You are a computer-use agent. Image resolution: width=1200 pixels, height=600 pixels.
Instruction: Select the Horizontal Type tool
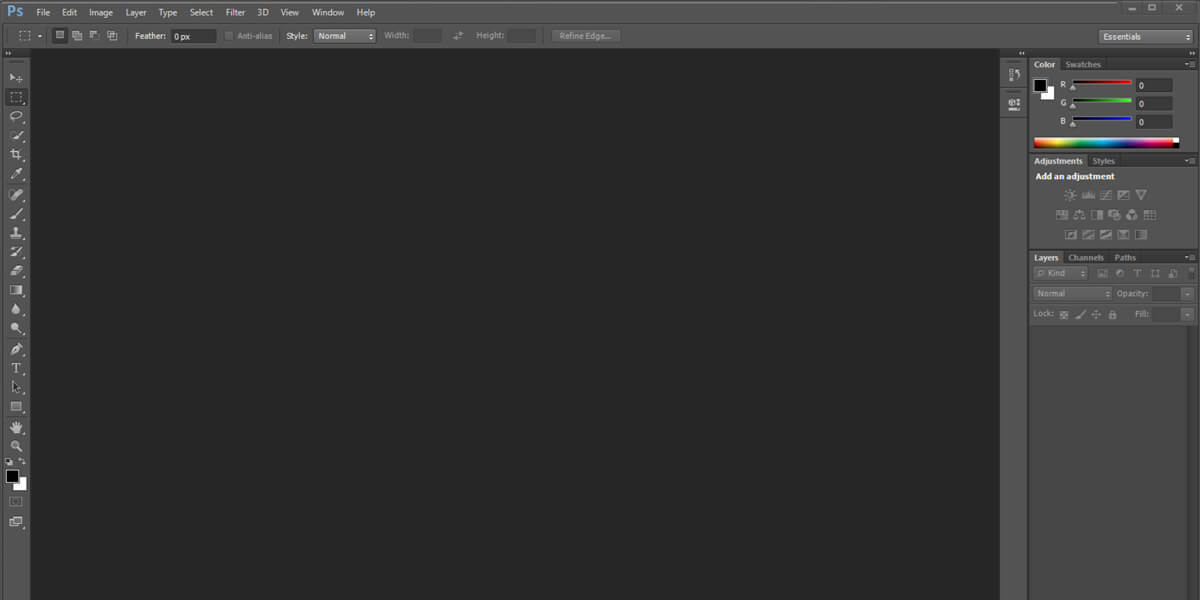pos(16,368)
